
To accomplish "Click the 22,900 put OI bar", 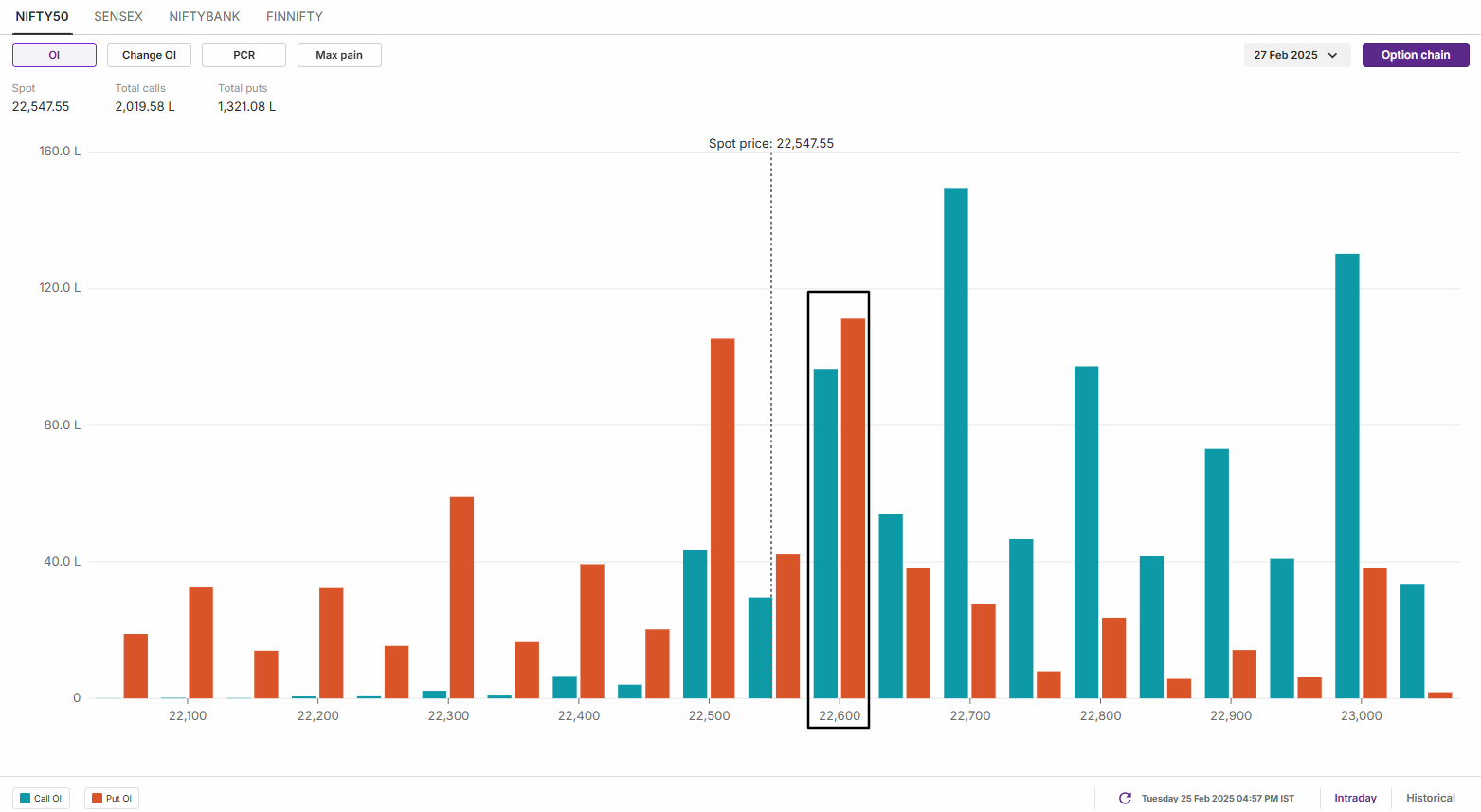I will [x=1244, y=675].
